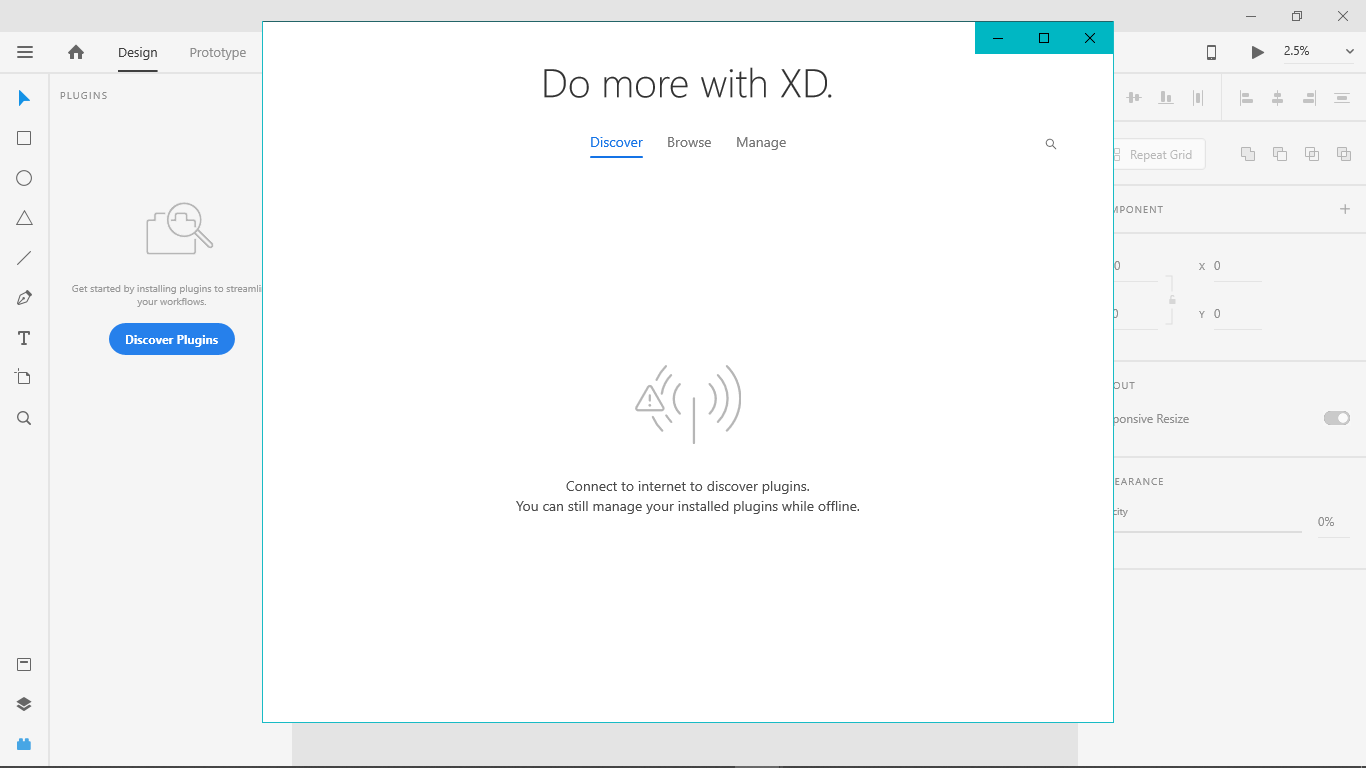This screenshot has height=768, width=1366.
Task: Apply the Add boolean operation
Action: (1248, 154)
